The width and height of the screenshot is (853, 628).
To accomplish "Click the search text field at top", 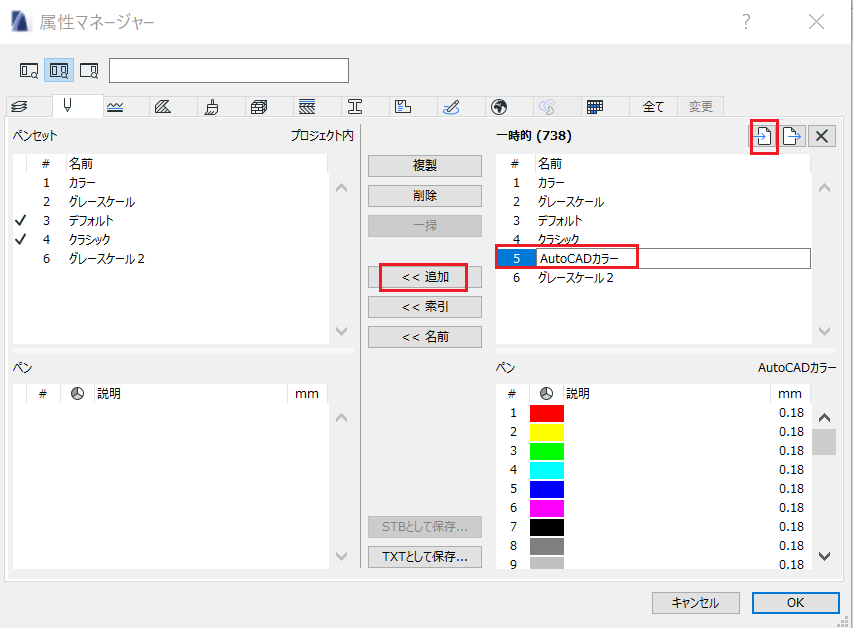I will tap(229, 71).
